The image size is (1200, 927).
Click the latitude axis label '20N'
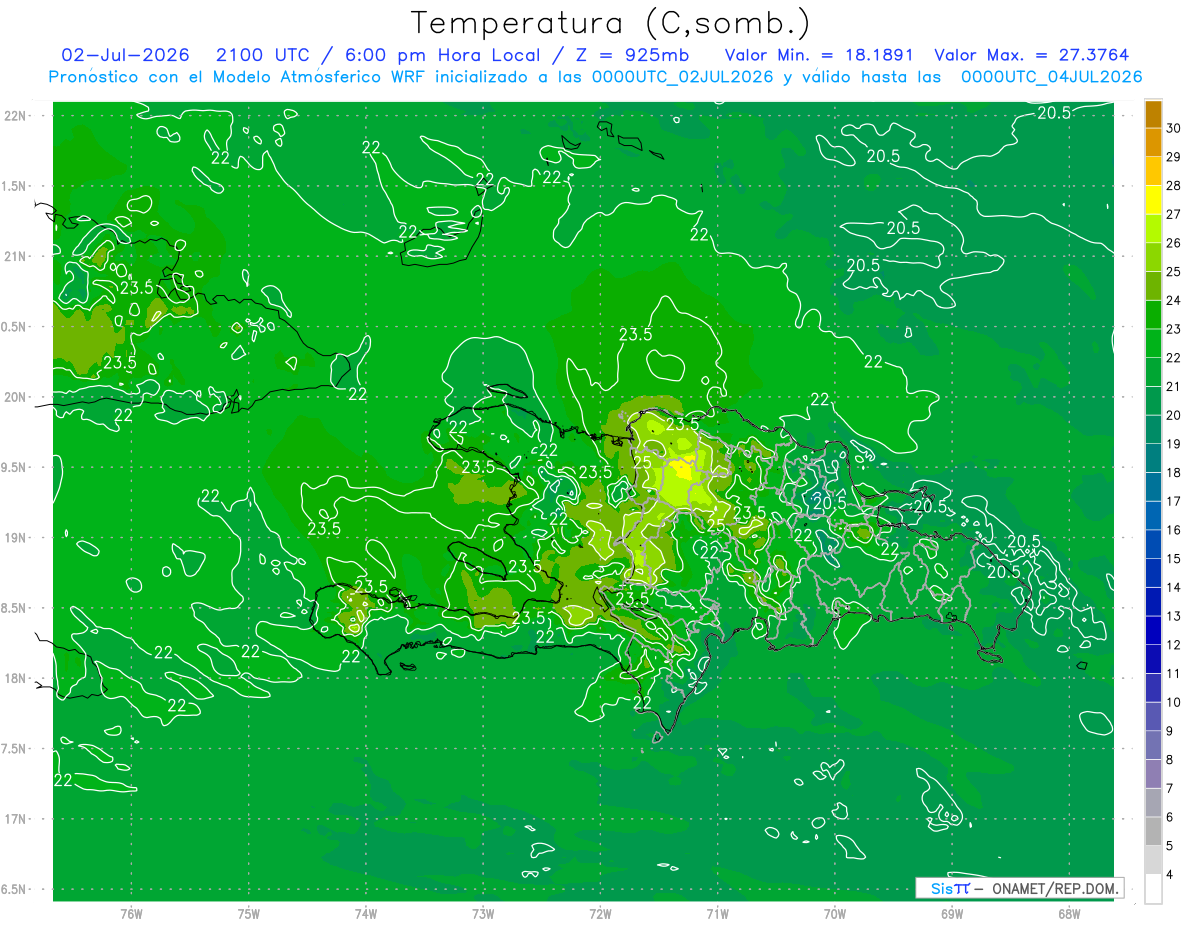click(16, 398)
